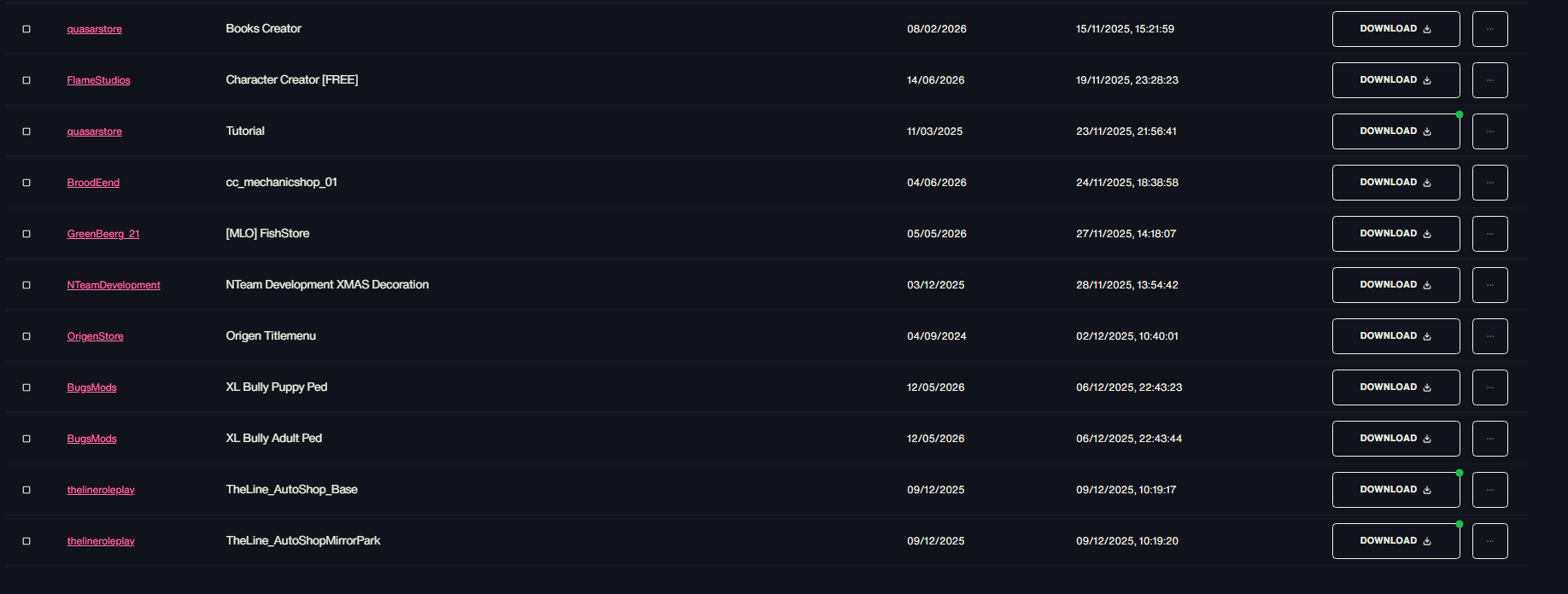The height and width of the screenshot is (594, 1568).
Task: Open the three-dot menu for [MLO] FishStore
Action: [1489, 234]
